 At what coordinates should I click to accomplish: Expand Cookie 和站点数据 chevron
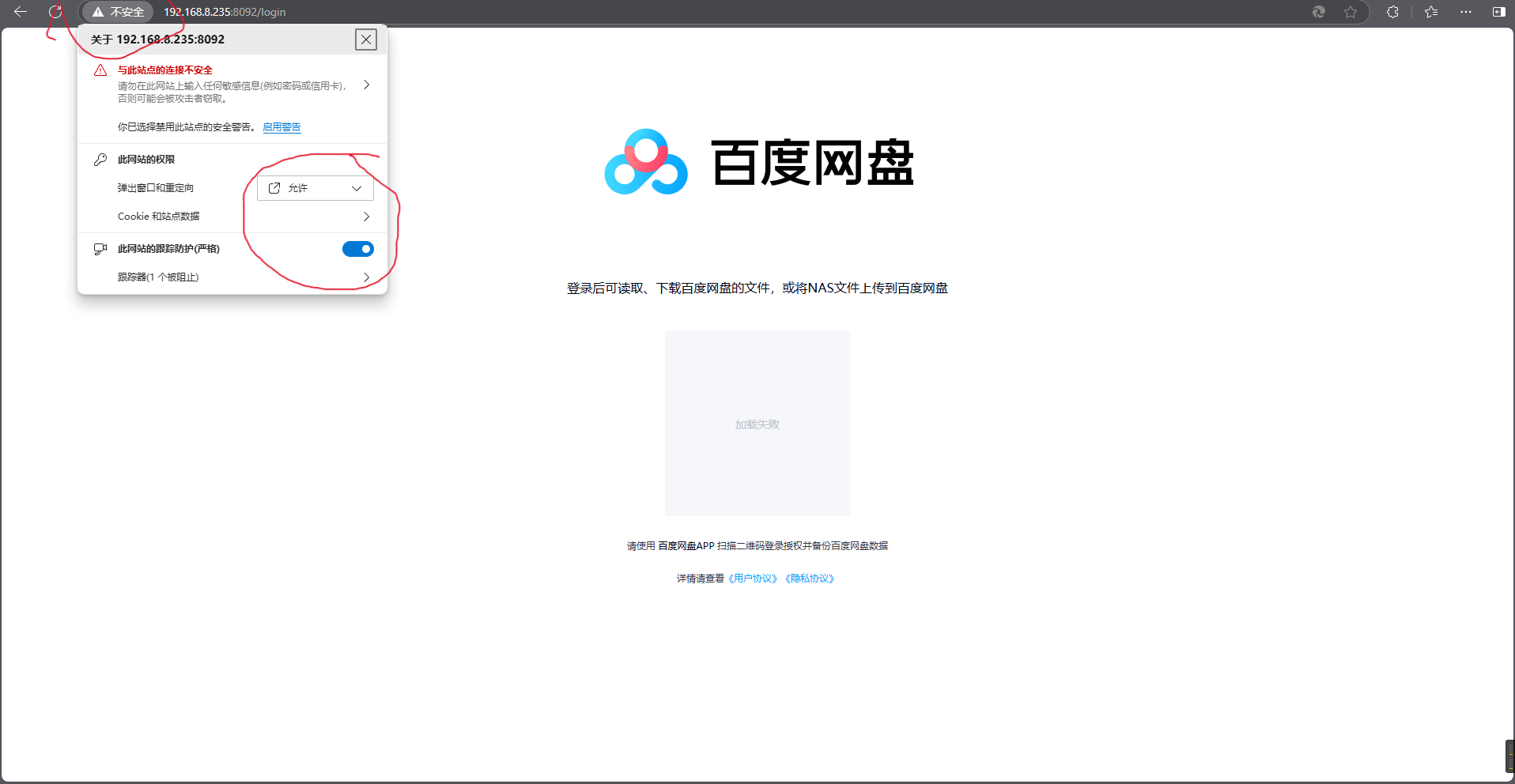tap(366, 217)
